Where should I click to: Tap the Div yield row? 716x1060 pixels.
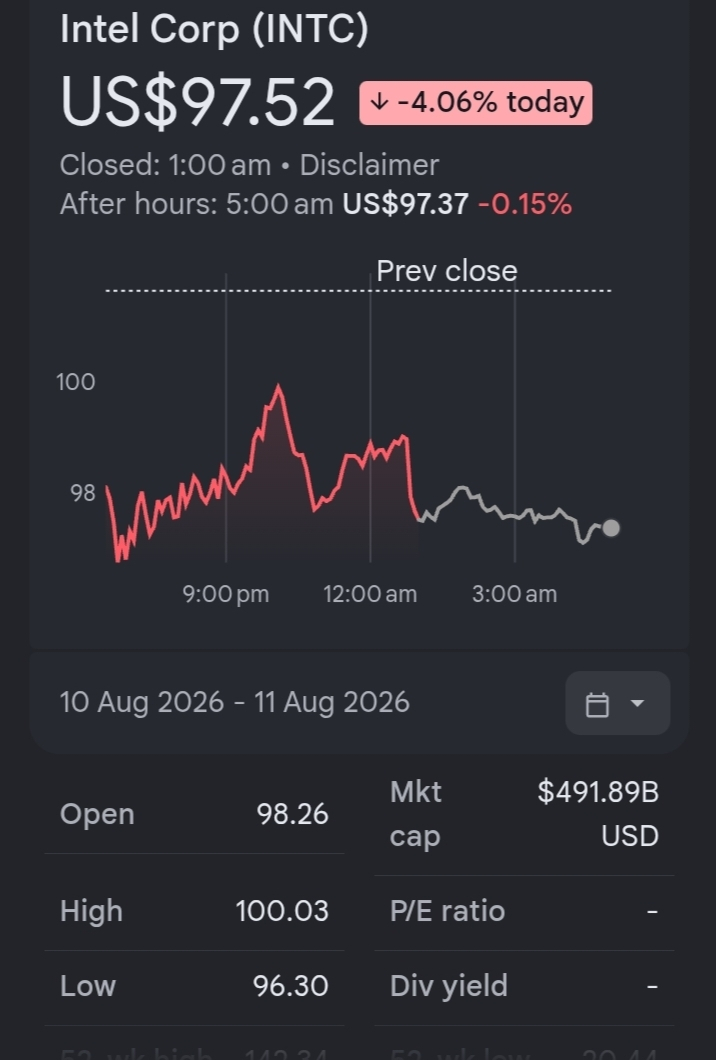click(x=524, y=986)
